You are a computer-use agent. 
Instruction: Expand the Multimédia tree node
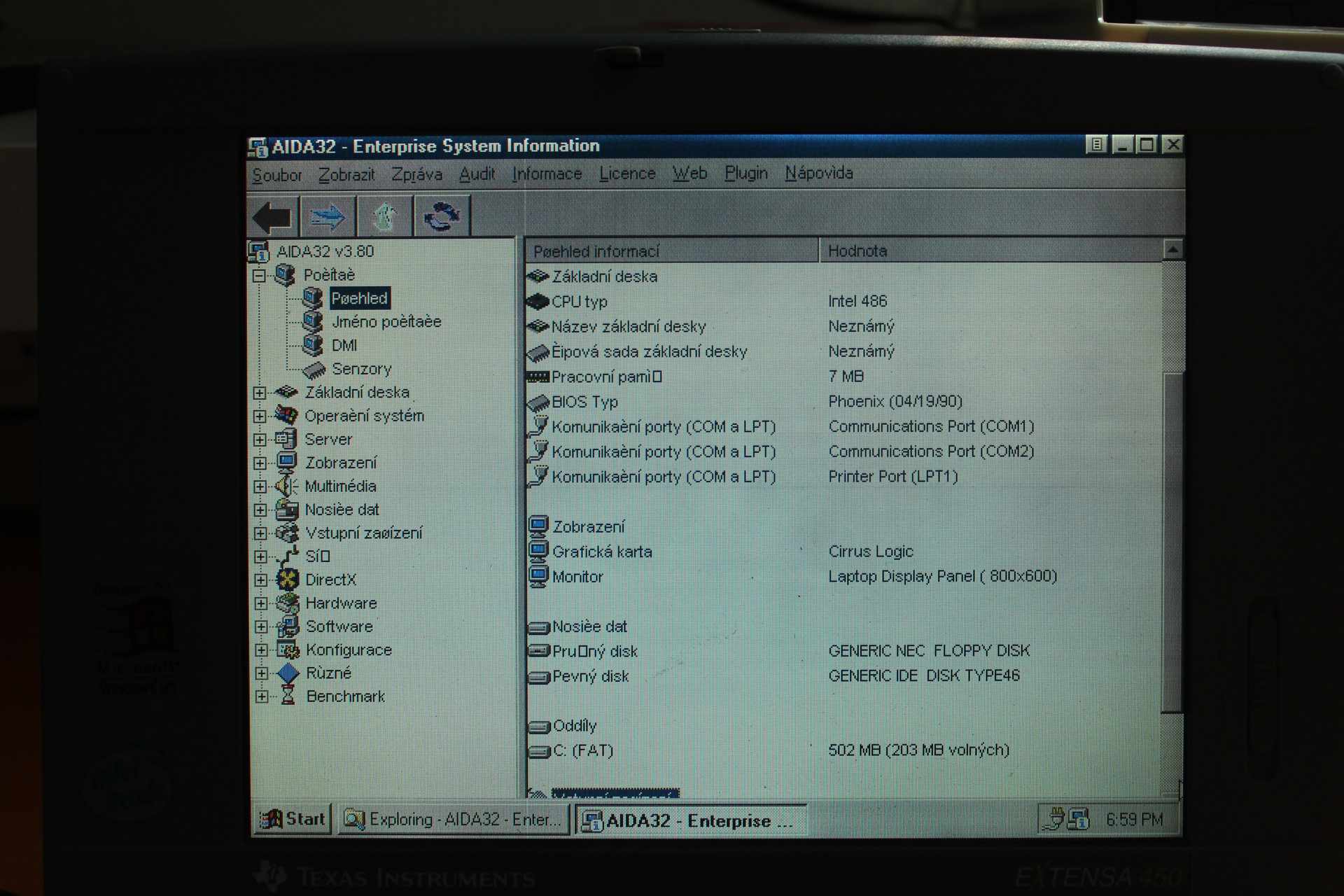click(x=260, y=486)
